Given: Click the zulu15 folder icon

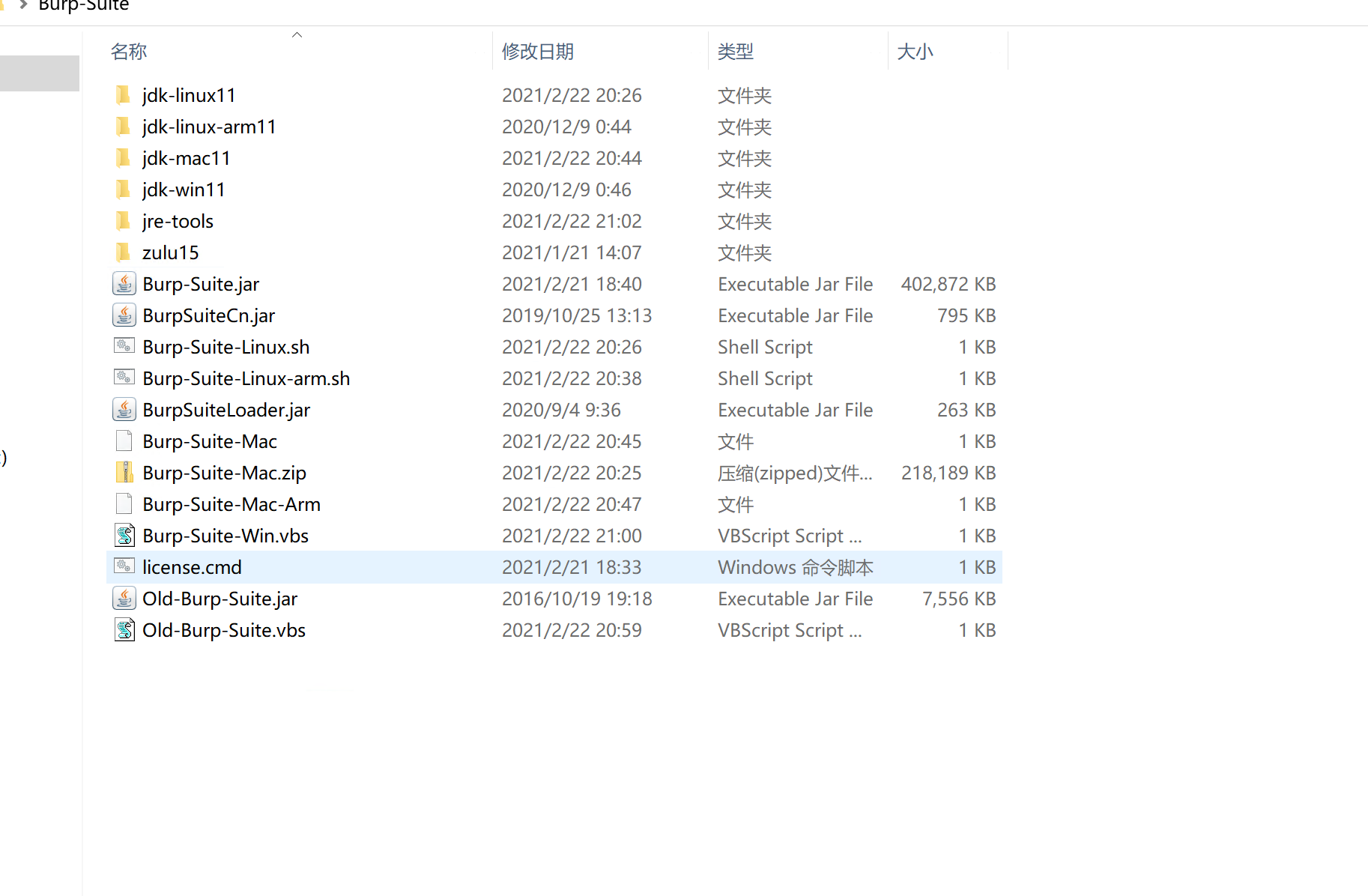Looking at the screenshot, I should [124, 252].
